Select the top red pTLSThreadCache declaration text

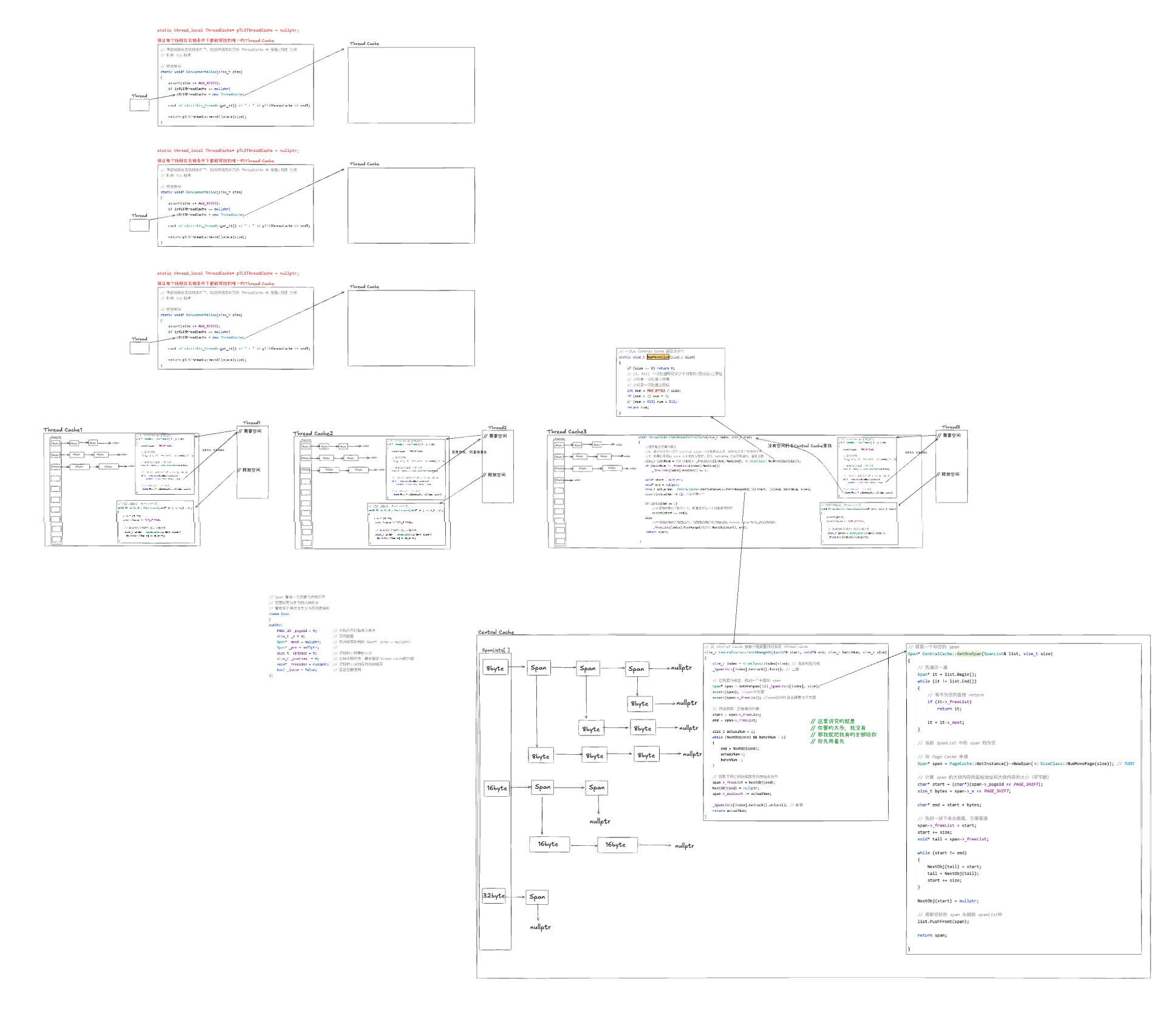(228, 30)
